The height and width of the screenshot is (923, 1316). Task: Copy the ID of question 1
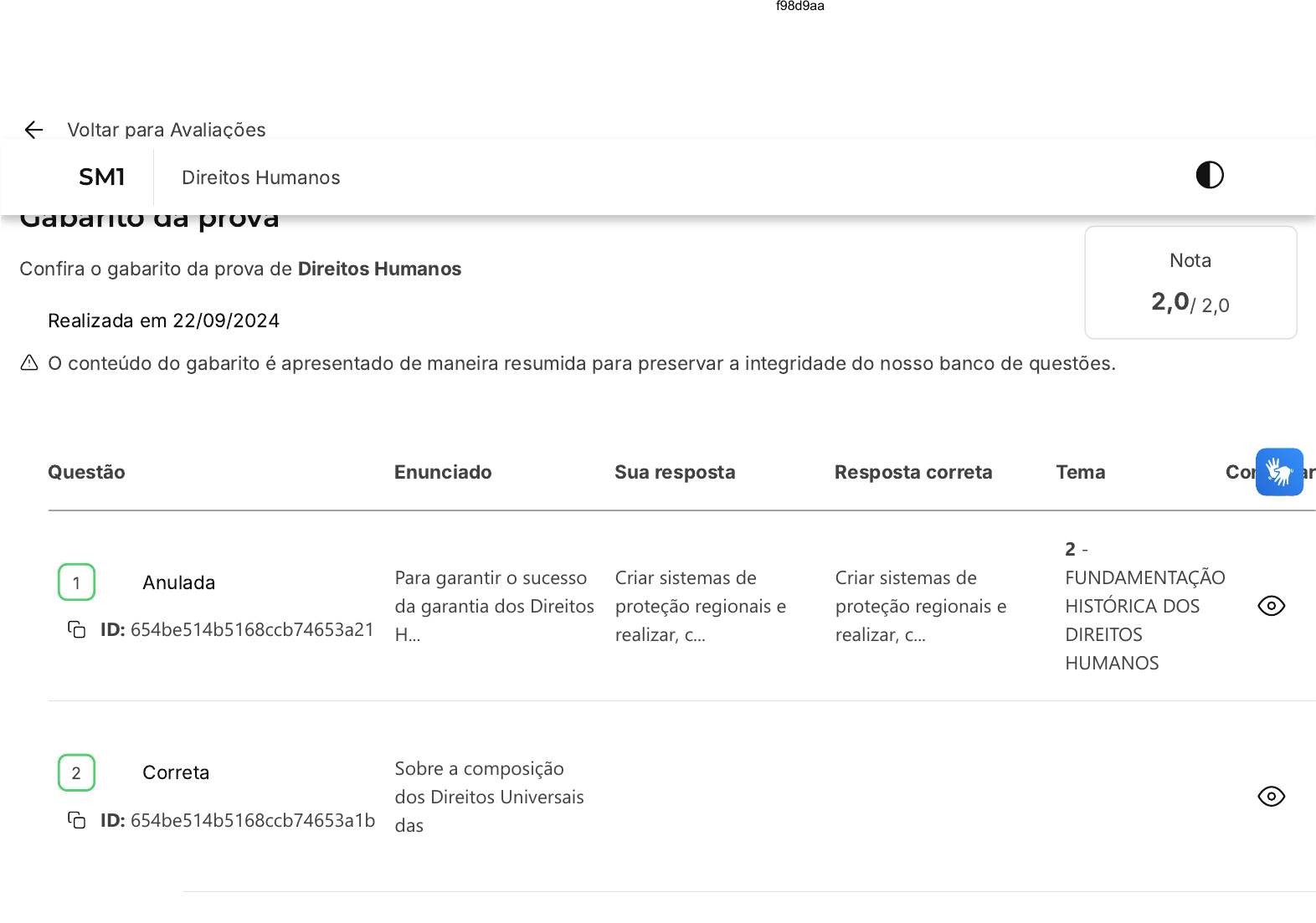point(77,629)
